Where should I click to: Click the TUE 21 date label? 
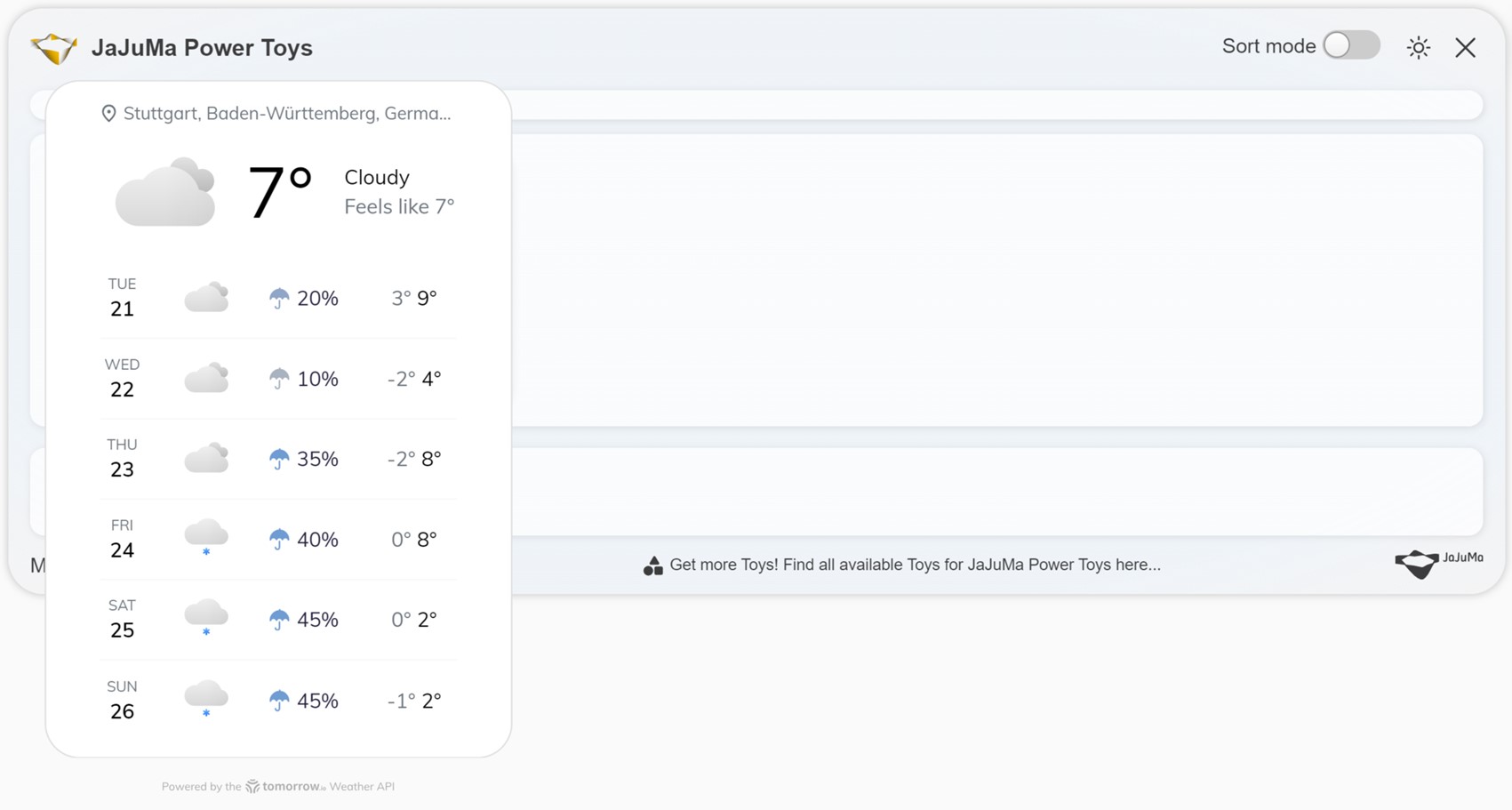(x=122, y=298)
